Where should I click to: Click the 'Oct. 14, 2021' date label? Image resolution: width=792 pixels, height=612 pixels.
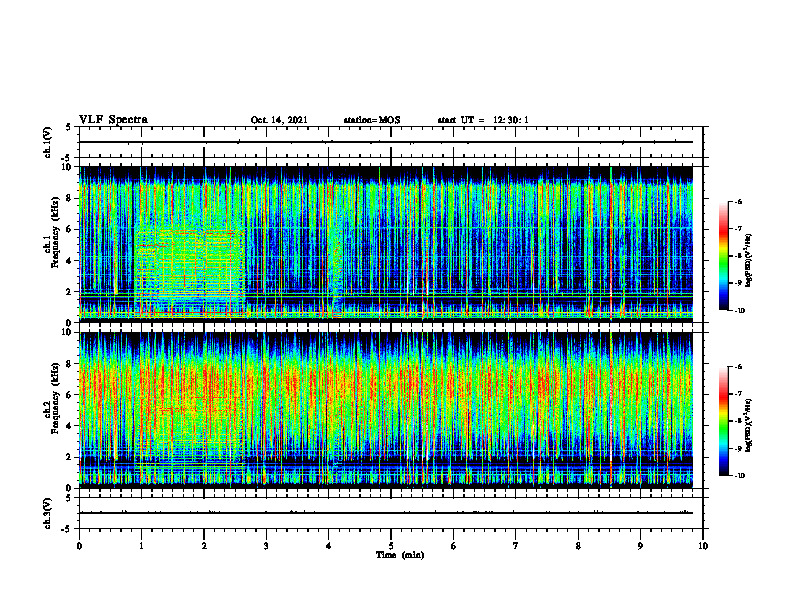coord(279,120)
